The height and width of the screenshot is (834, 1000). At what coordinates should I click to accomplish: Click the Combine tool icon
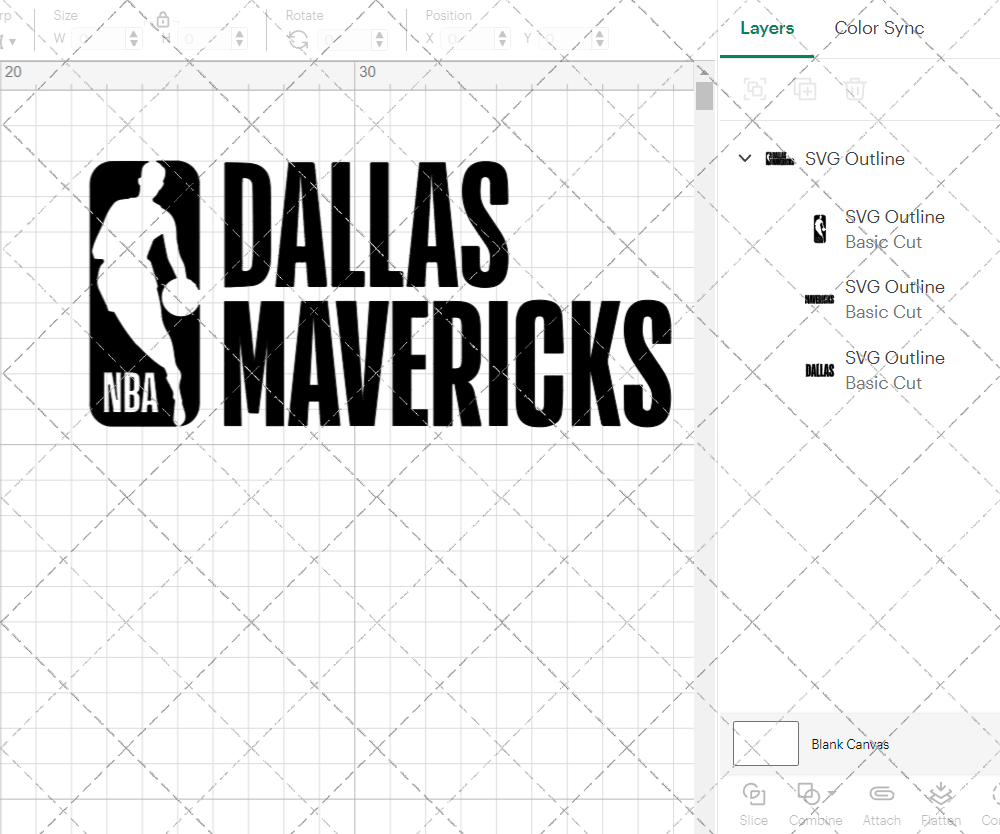tap(810, 793)
